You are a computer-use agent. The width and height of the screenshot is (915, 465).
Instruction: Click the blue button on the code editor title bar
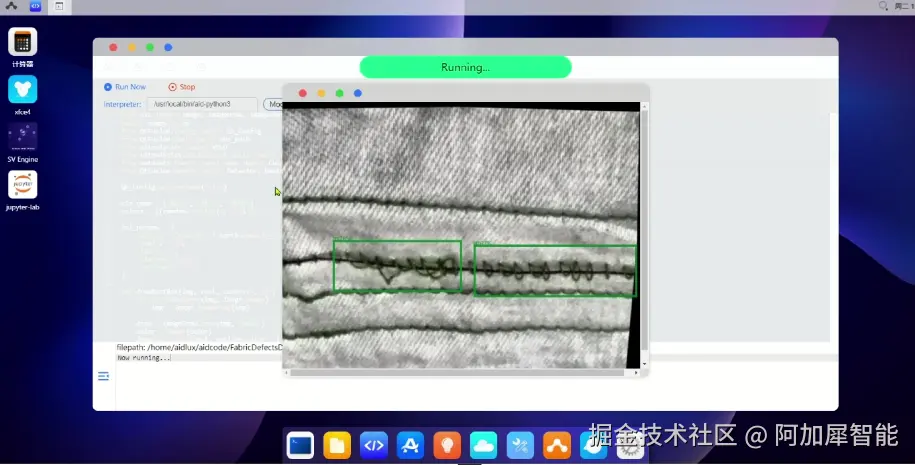[168, 47]
